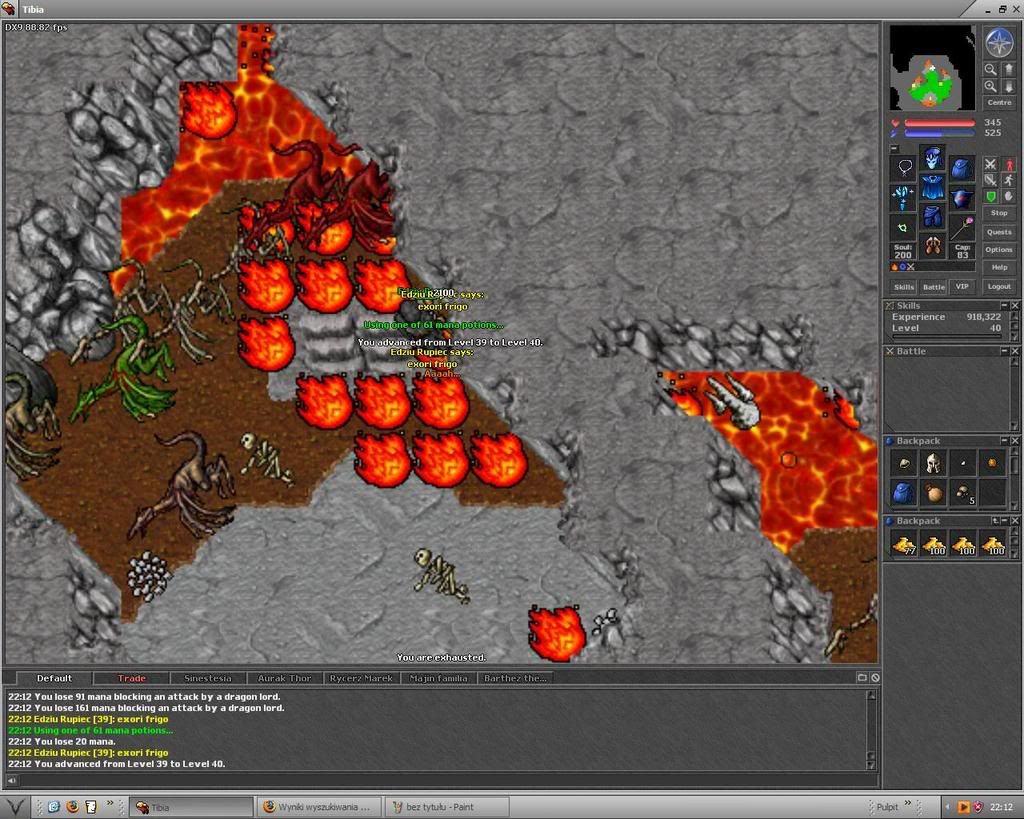The height and width of the screenshot is (819, 1024).
Task: Select the ring equipment slot
Action: pyautogui.click(x=904, y=227)
